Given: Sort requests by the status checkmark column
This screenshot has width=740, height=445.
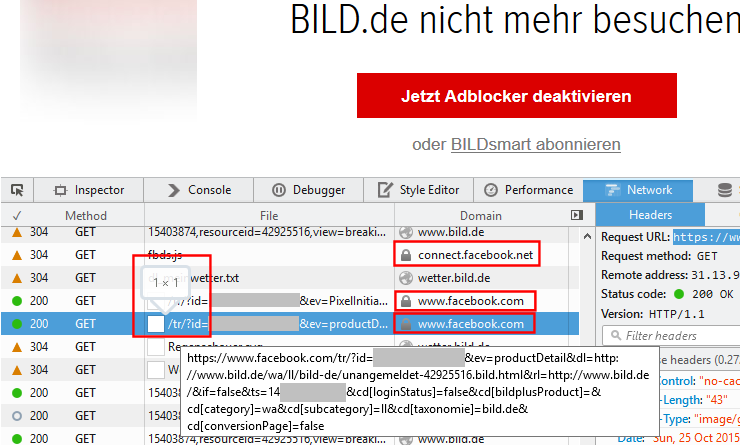Looking at the screenshot, I should tap(17, 216).
